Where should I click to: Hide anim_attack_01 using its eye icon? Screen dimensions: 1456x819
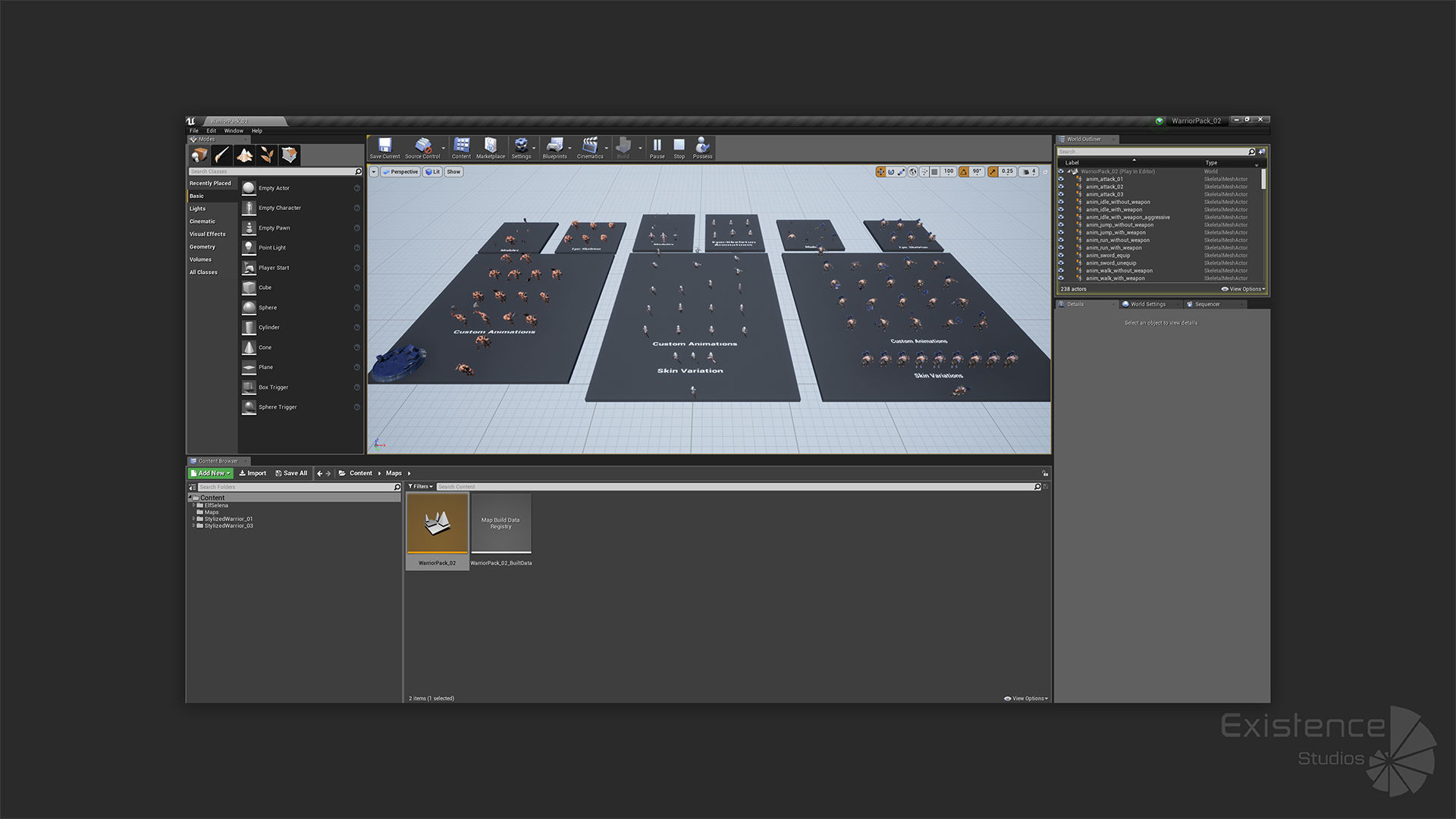[1061, 180]
